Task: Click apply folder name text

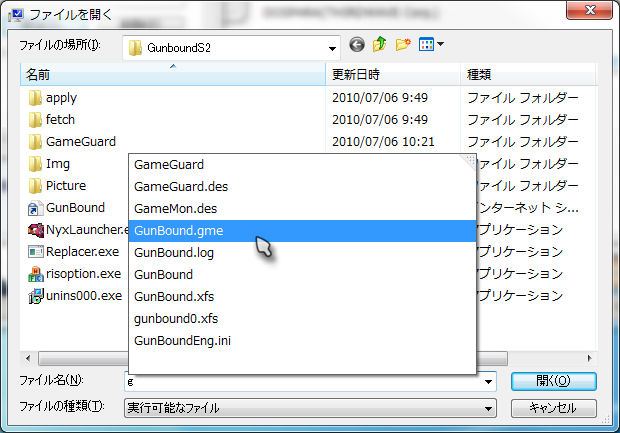Action: tap(61, 98)
